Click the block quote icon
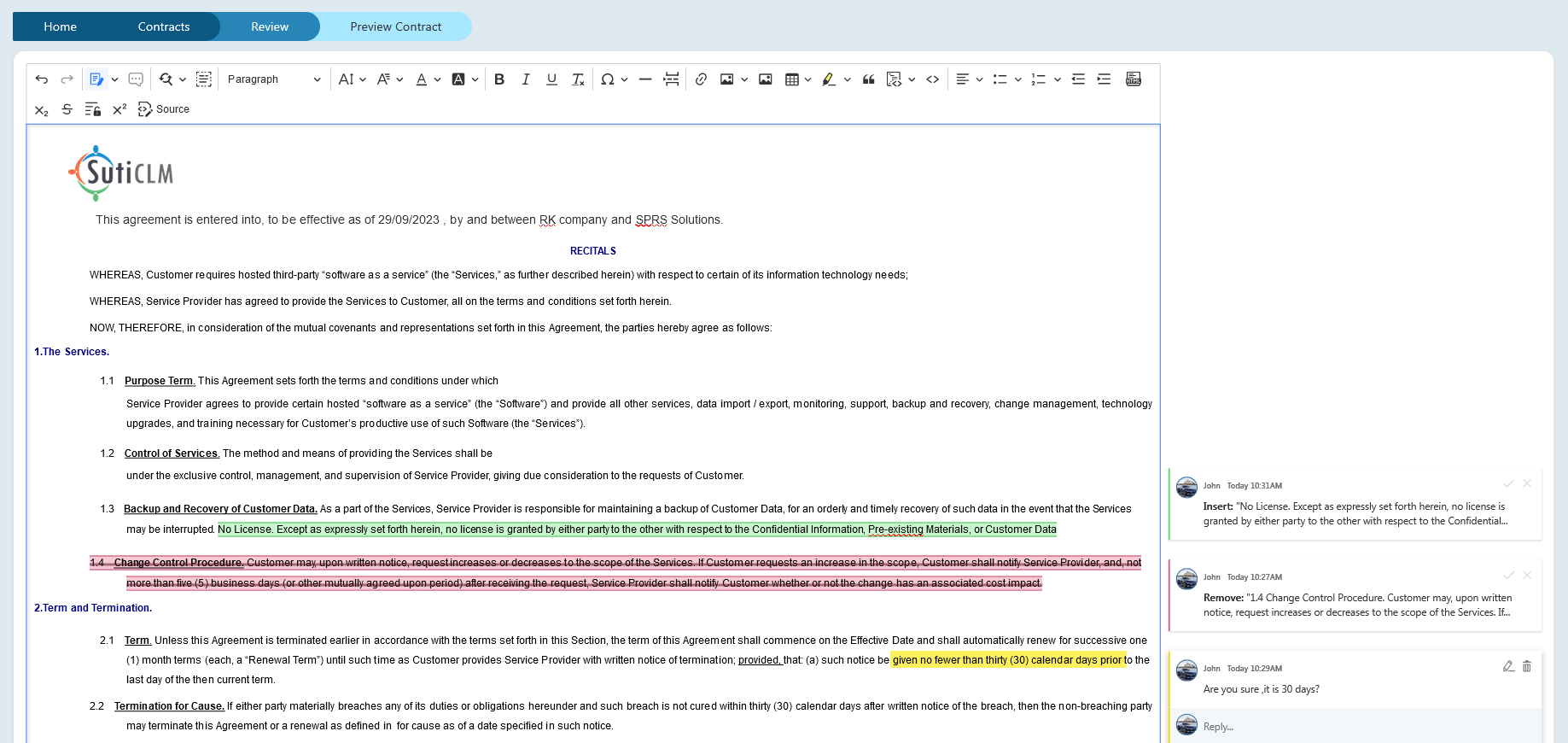 (869, 79)
